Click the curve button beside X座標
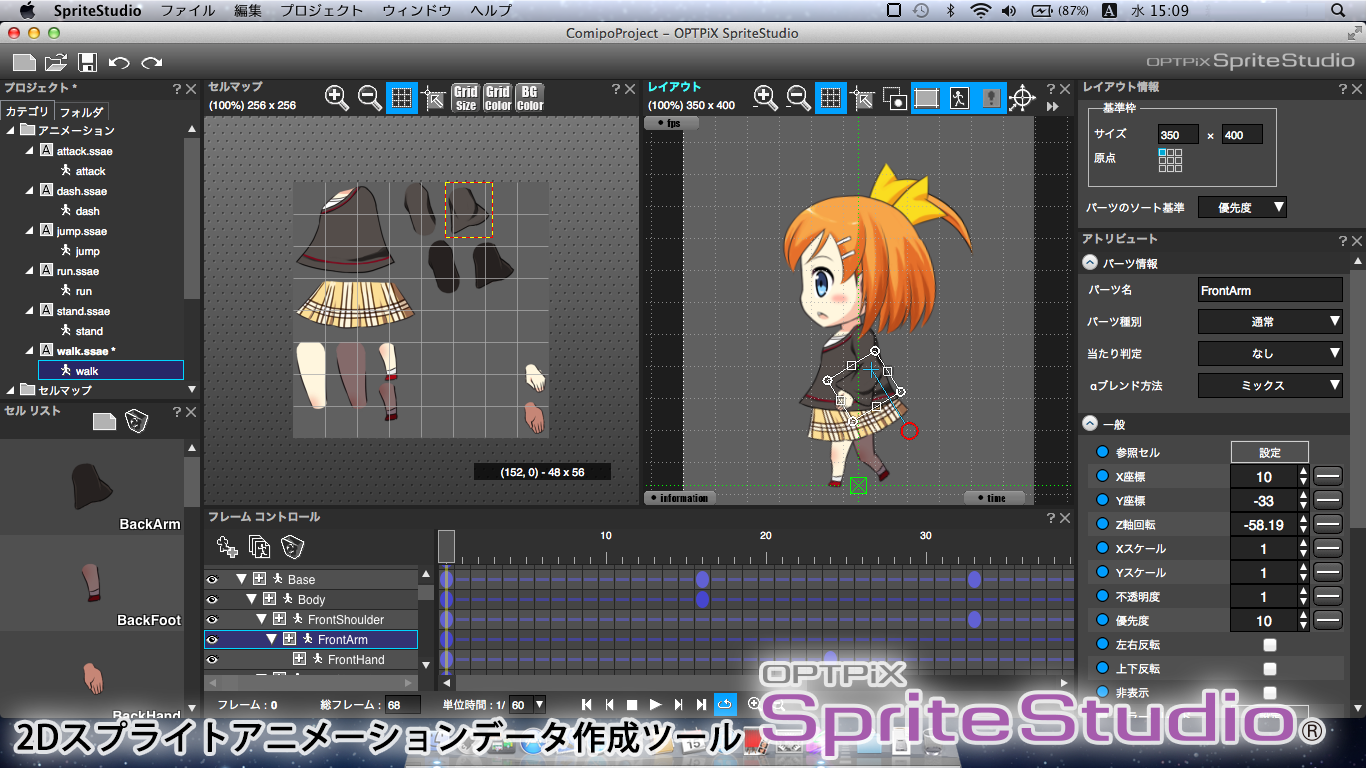 click(x=1327, y=477)
